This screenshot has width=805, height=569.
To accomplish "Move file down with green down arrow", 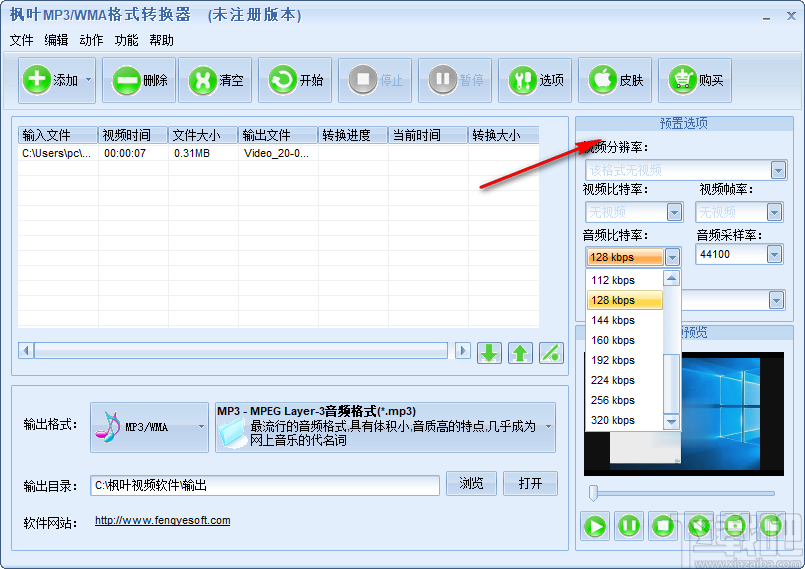I will click(489, 353).
